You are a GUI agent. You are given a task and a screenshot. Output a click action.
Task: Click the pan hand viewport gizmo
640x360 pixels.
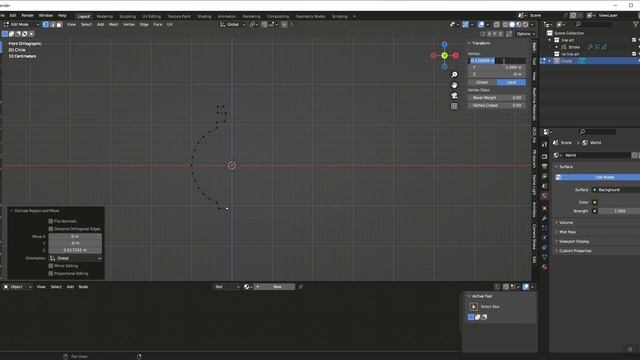[454, 85]
